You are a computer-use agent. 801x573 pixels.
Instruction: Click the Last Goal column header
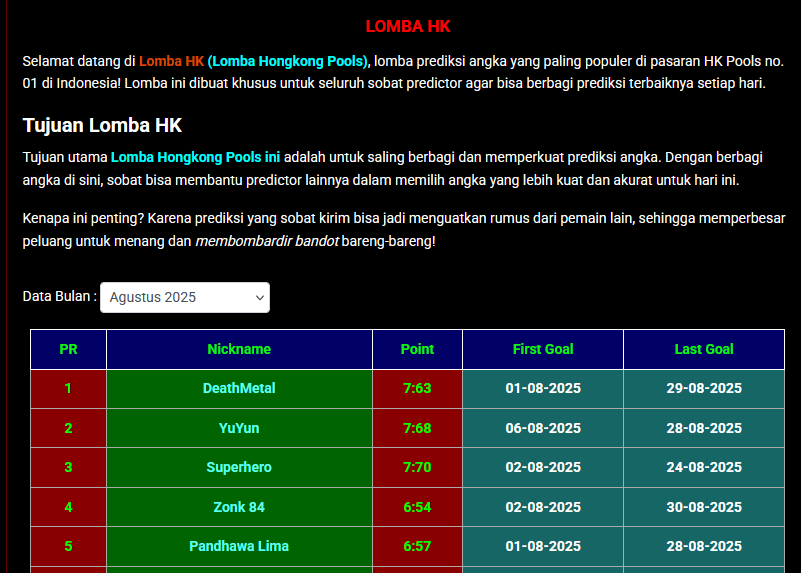click(704, 349)
